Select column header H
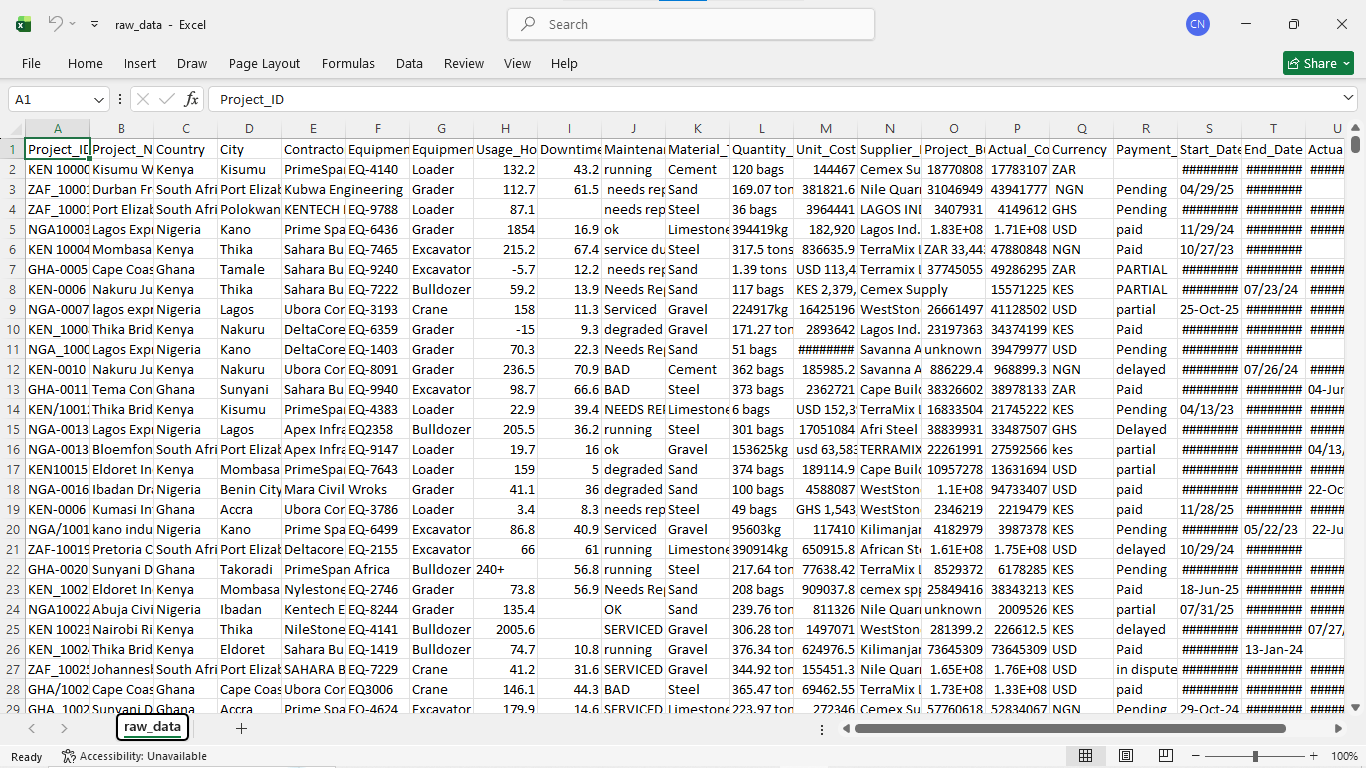This screenshot has height=768, width=1366. [x=505, y=128]
